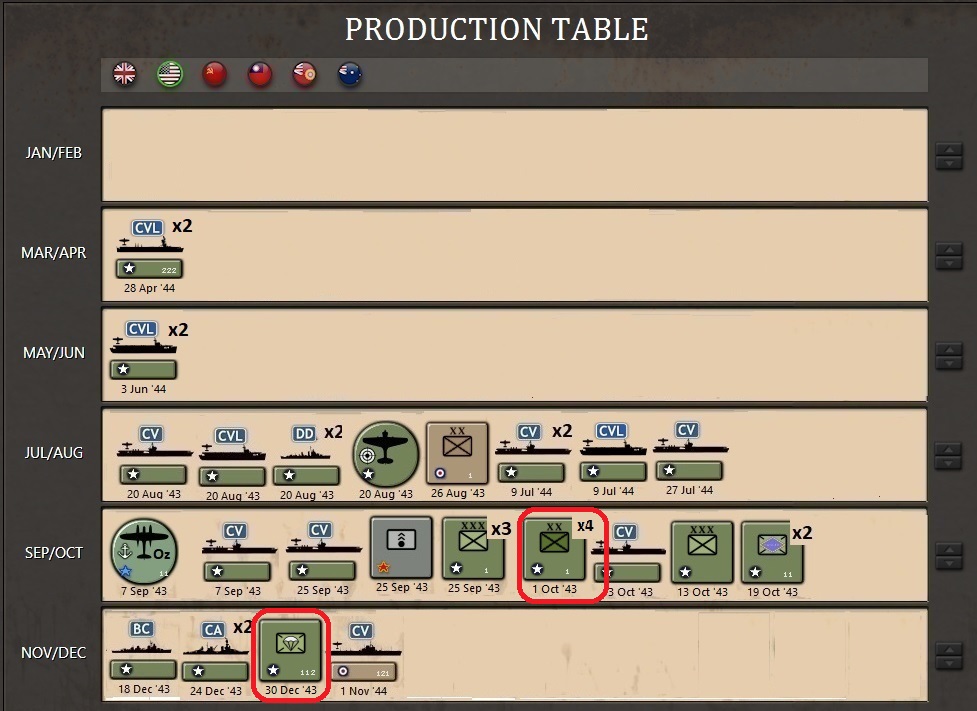Image resolution: width=977 pixels, height=711 pixels.
Task: Click down arrow for NOV/DEC row
Action: [x=949, y=663]
